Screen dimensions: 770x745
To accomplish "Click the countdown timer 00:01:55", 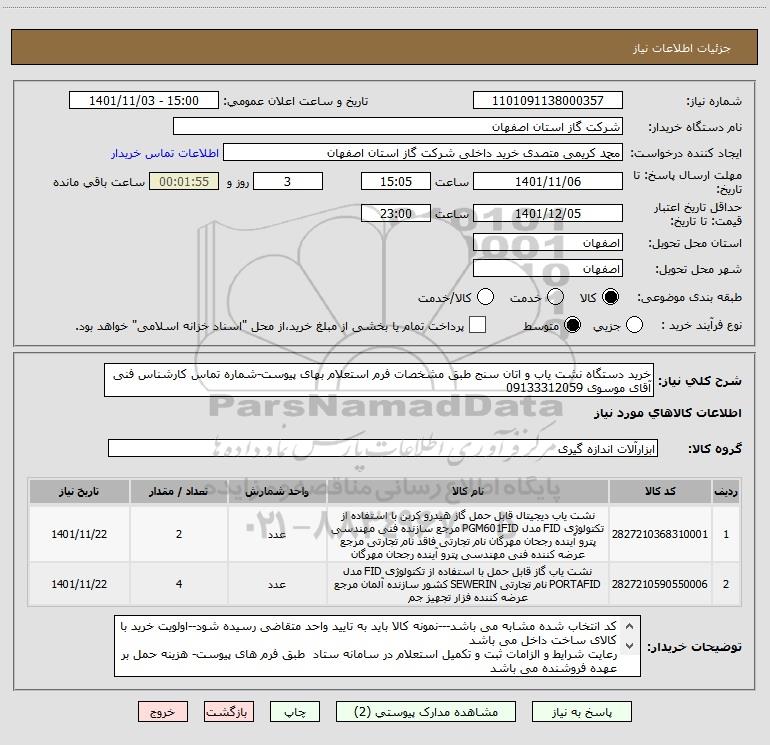I will pos(184,182).
